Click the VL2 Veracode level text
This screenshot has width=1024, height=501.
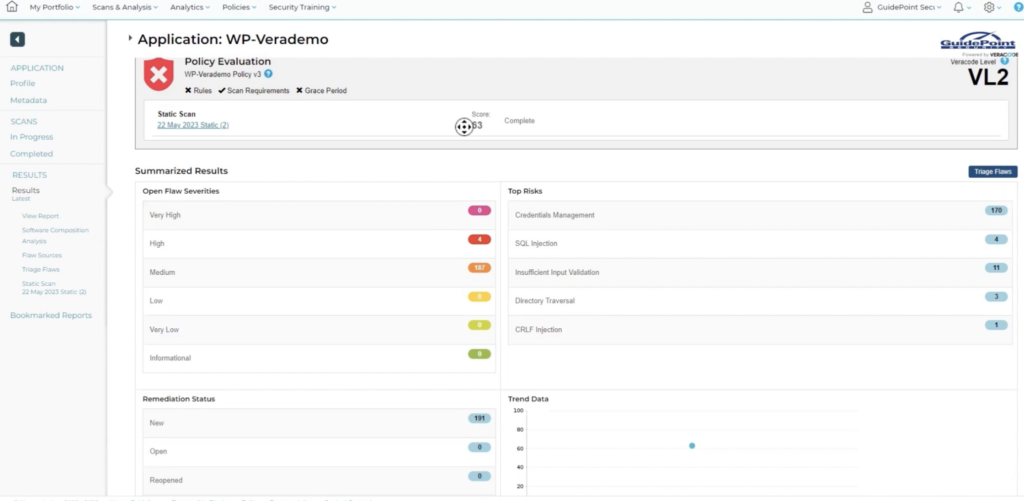[987, 78]
